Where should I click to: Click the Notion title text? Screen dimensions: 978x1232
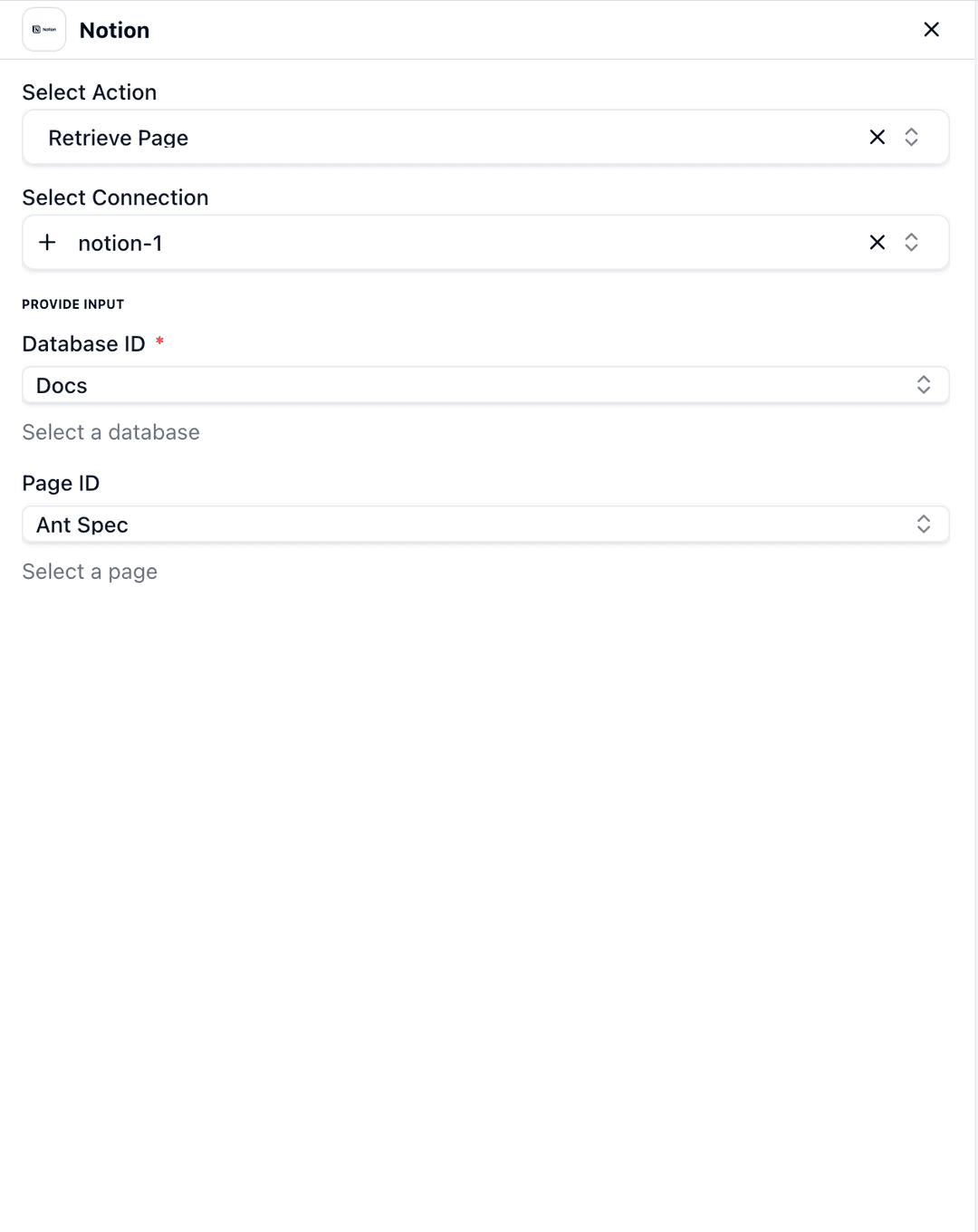pyautogui.click(x=114, y=29)
